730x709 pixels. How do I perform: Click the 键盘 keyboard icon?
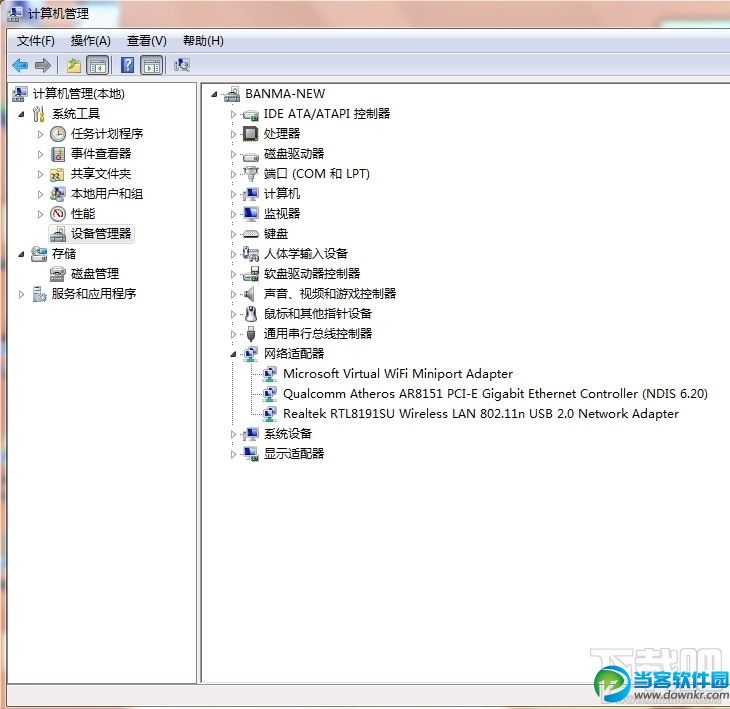point(250,234)
